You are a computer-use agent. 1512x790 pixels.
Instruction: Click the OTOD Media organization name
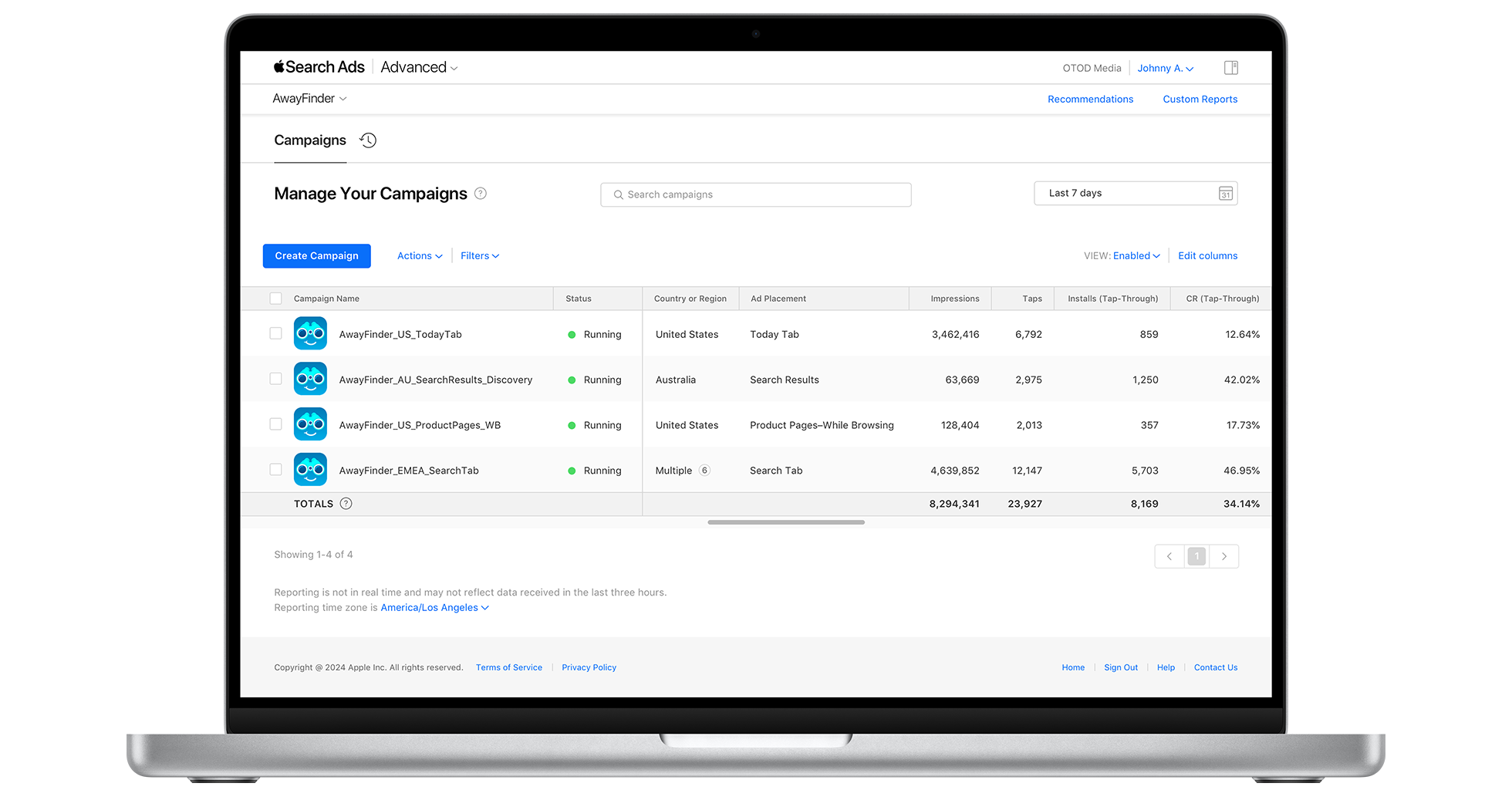point(1092,69)
